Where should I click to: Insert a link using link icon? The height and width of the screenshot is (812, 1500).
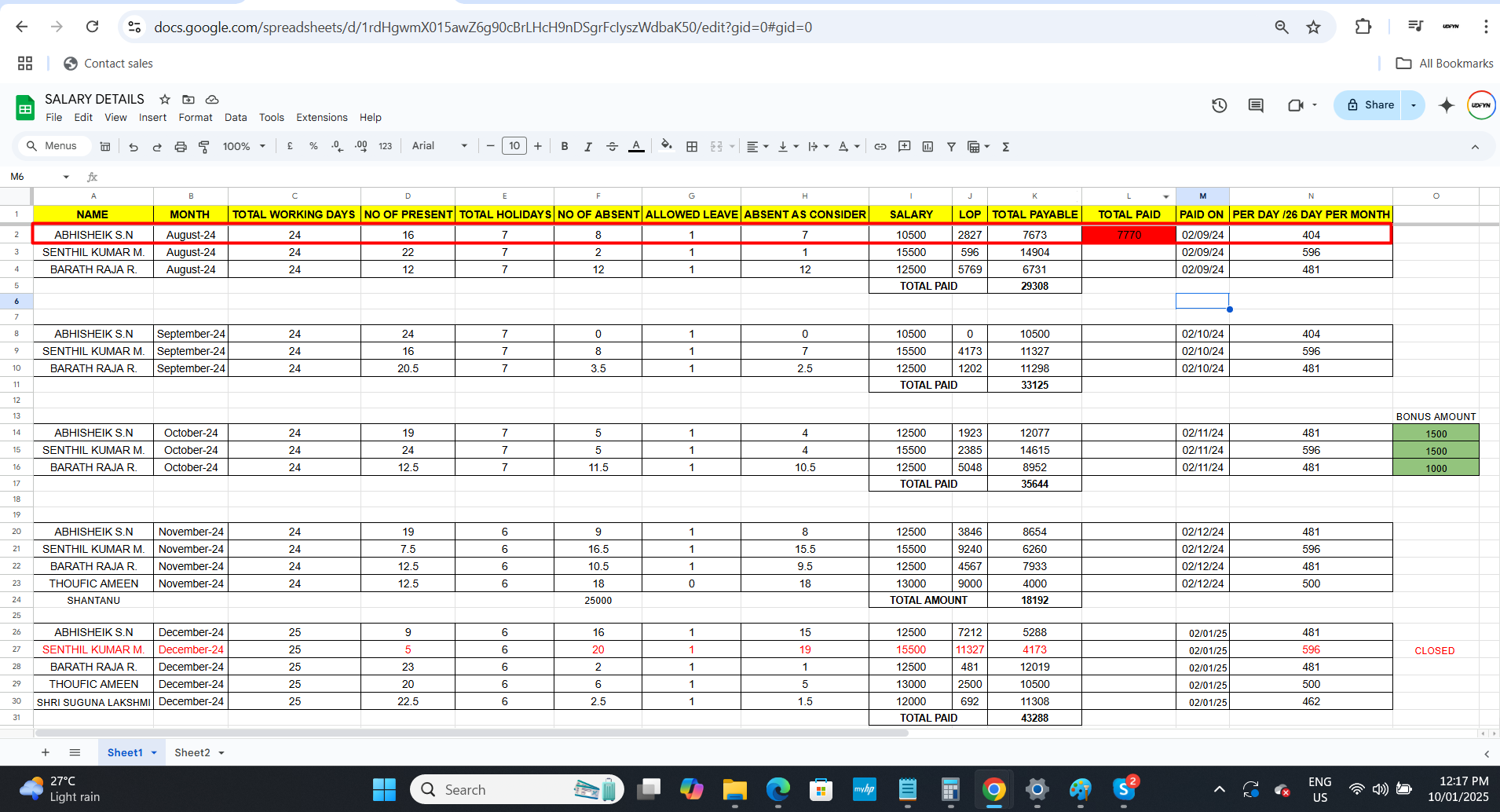click(x=880, y=146)
